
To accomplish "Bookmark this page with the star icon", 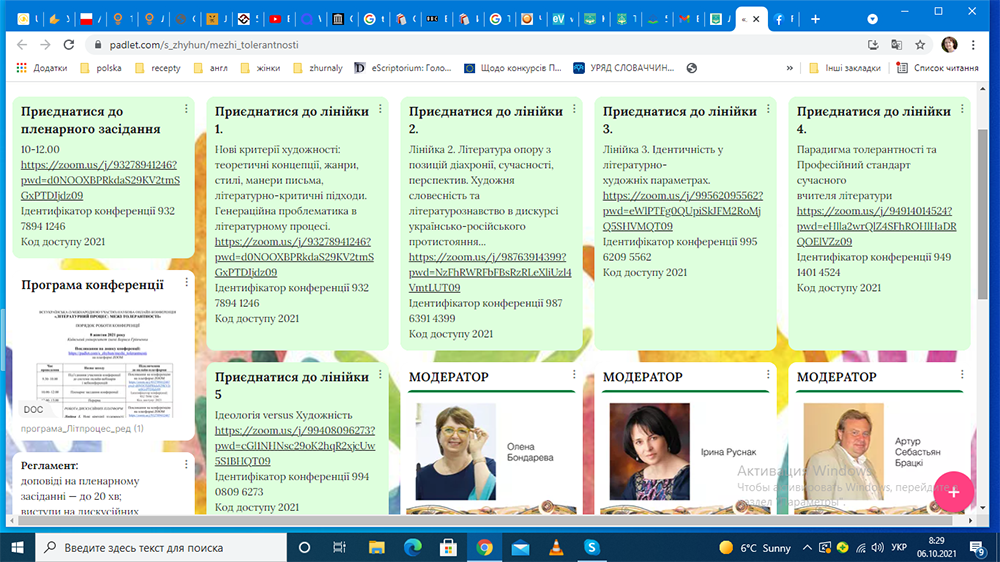I will (918, 45).
